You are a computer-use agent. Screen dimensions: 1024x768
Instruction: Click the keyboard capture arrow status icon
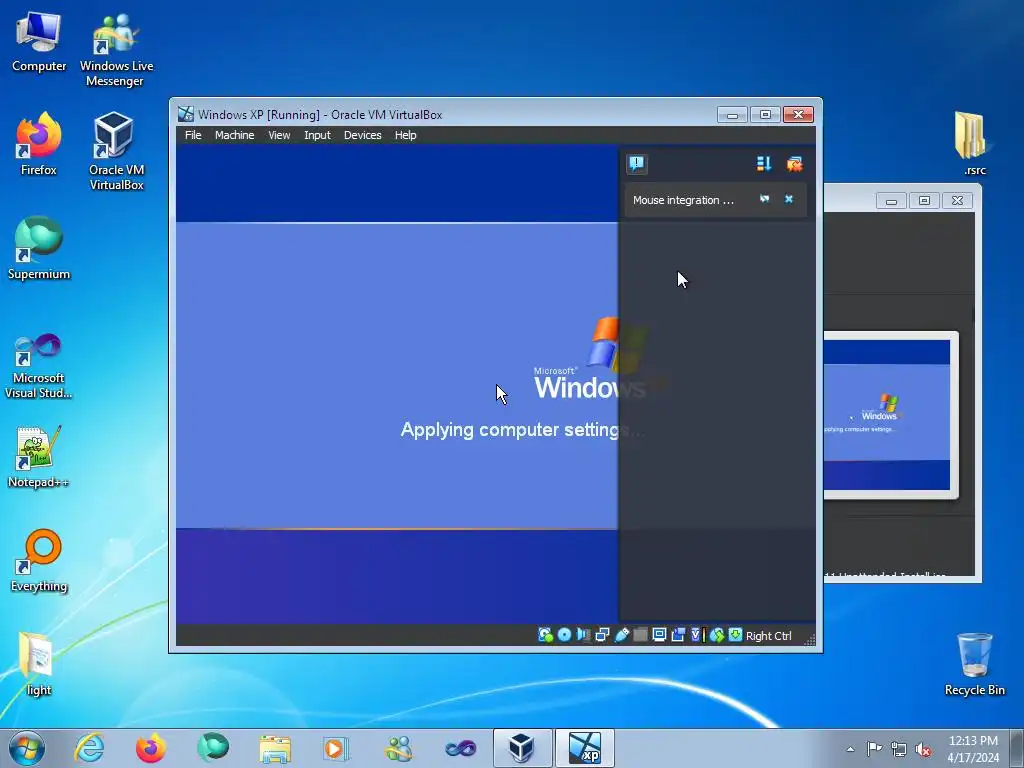(735, 635)
